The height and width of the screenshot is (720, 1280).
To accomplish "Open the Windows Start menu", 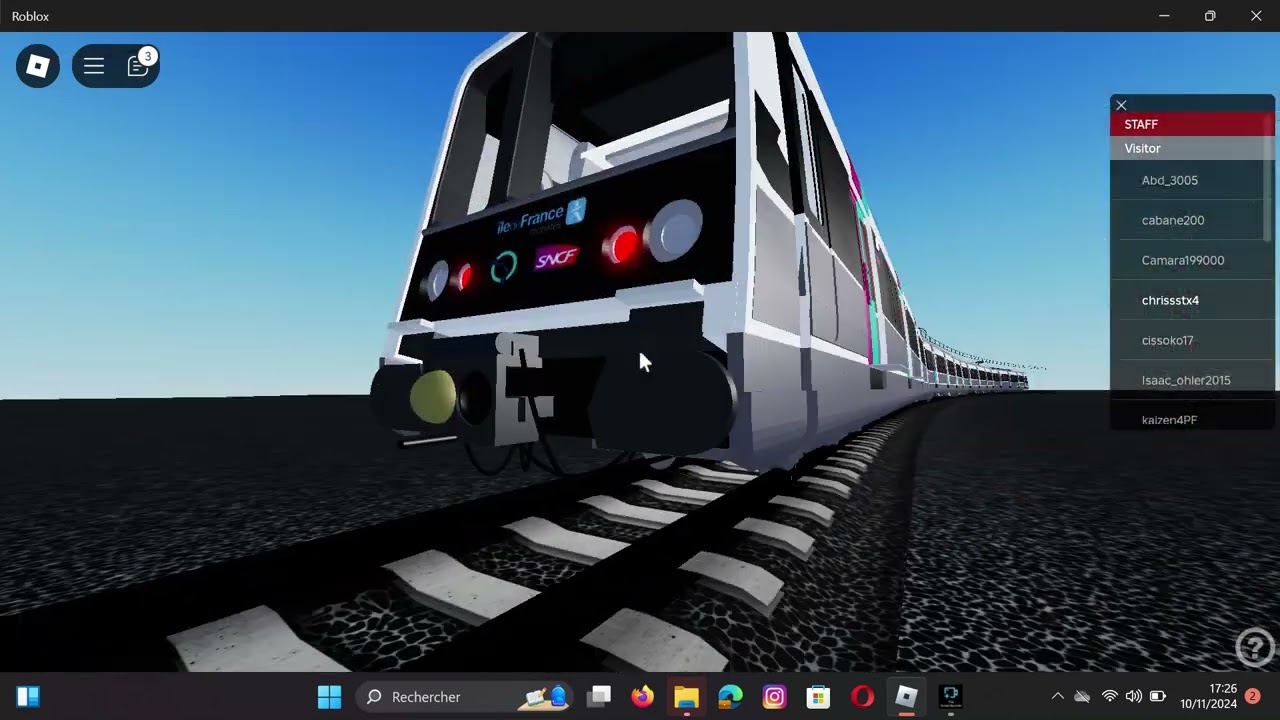I will [x=329, y=696].
